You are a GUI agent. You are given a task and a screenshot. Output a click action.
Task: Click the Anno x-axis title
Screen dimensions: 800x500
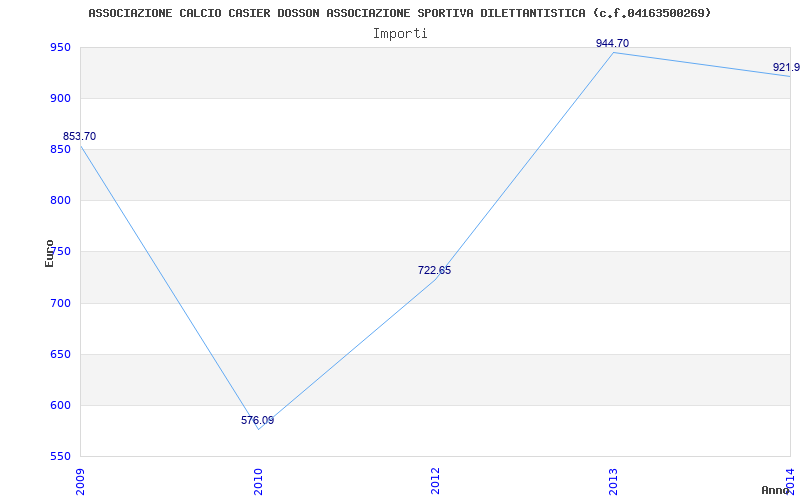click(775, 490)
